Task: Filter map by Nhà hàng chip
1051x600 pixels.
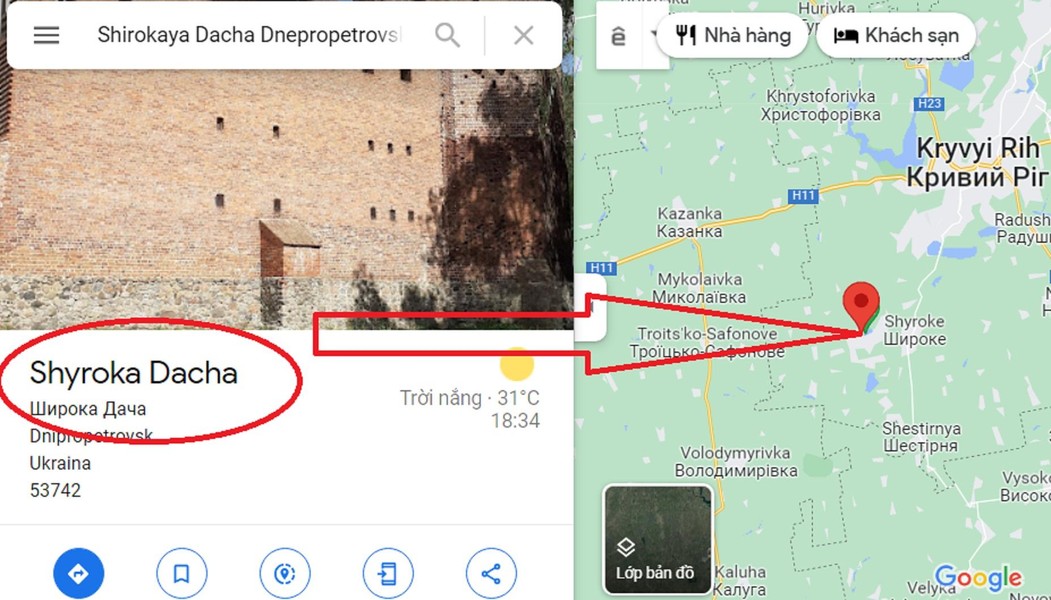Action: 733,35
